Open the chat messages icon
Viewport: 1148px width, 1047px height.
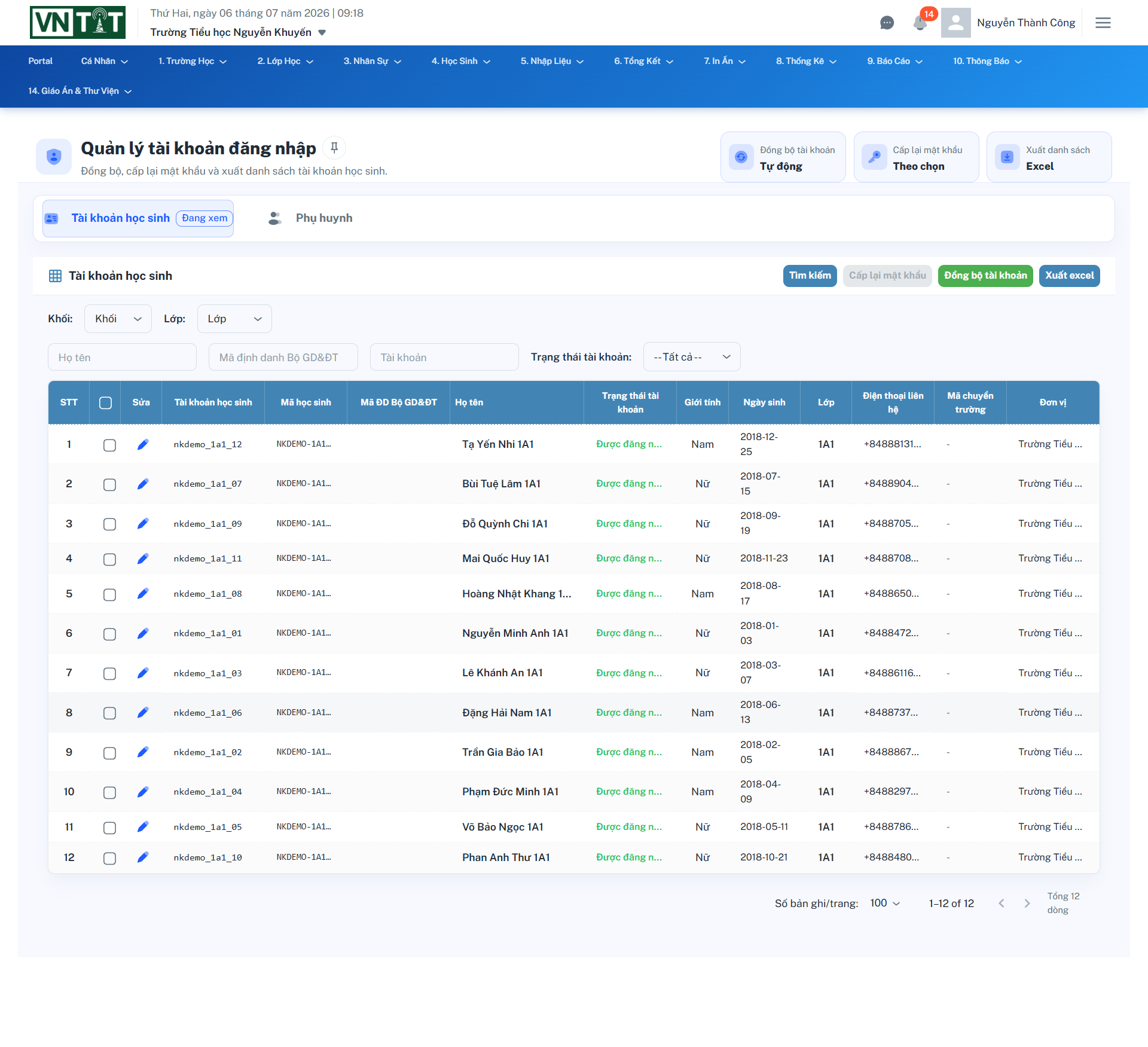pos(887,23)
